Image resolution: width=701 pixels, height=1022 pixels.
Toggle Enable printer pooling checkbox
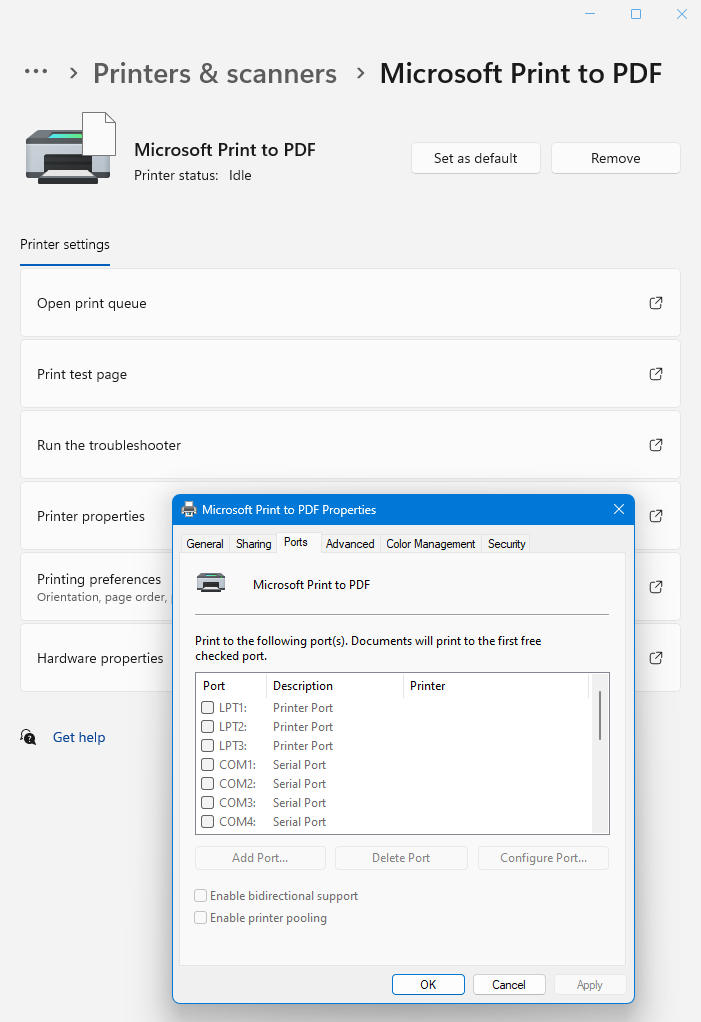click(201, 917)
